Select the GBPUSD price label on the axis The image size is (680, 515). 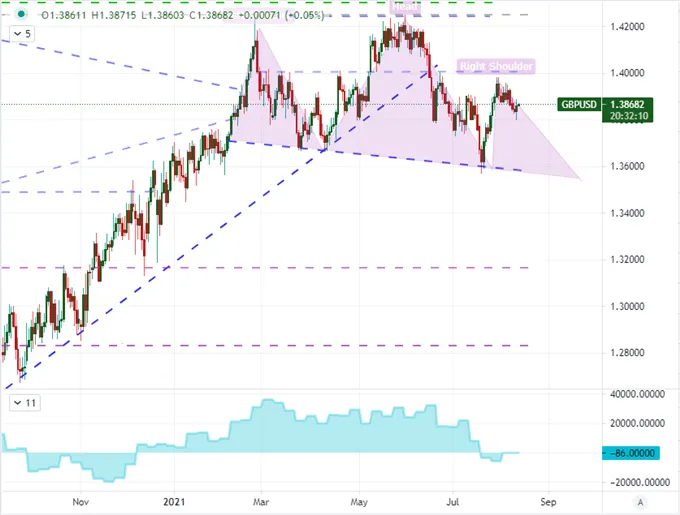[x=579, y=104]
